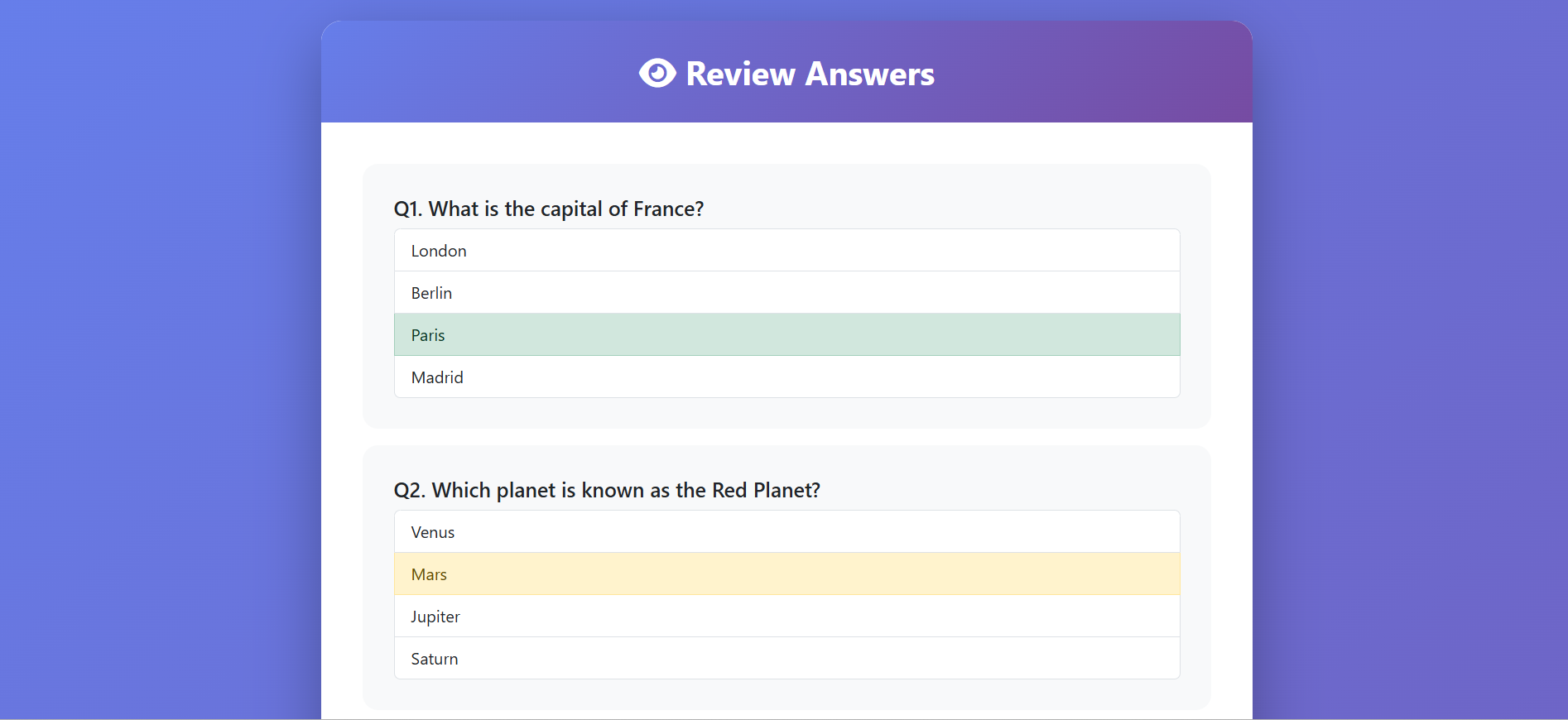Select the Berlin answer option
1568x720 pixels.
pyautogui.click(x=786, y=292)
